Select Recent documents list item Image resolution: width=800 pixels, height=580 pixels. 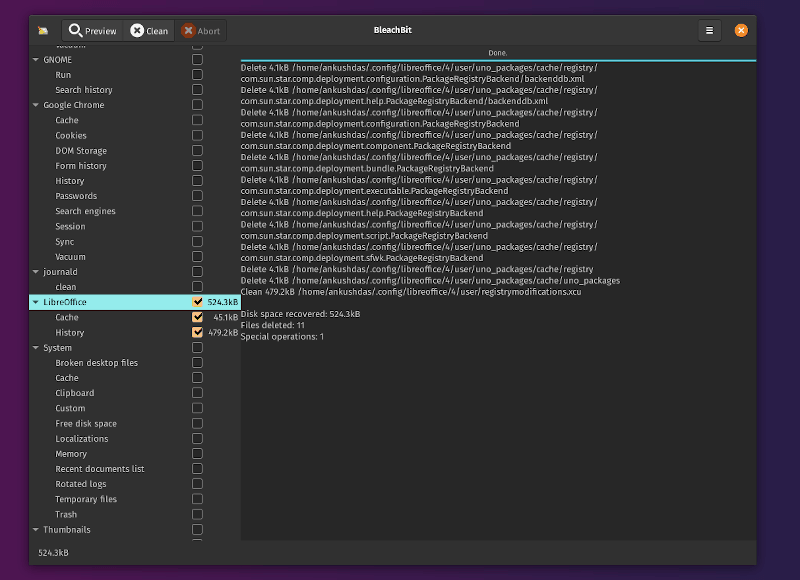(x=99, y=469)
